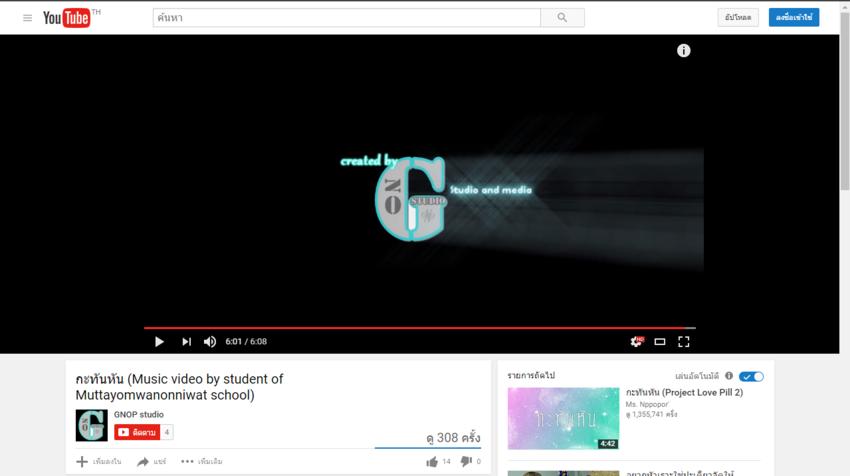
Task: Open the GNOP studio channel avatar
Action: point(92,425)
